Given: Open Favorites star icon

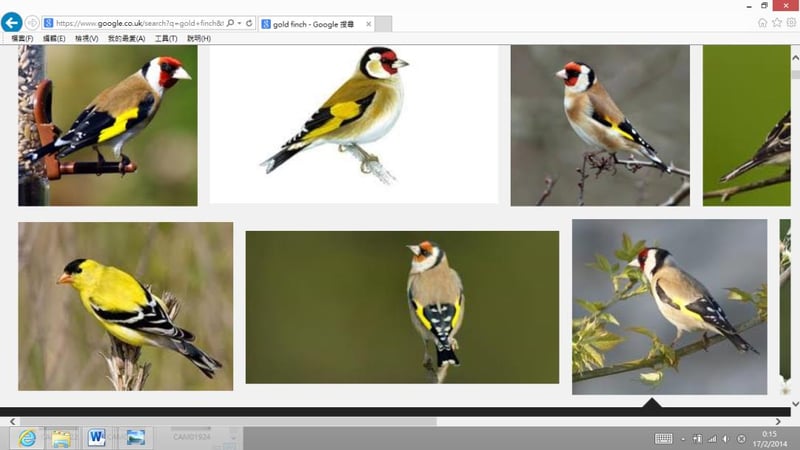Looking at the screenshot, I should point(777,23).
